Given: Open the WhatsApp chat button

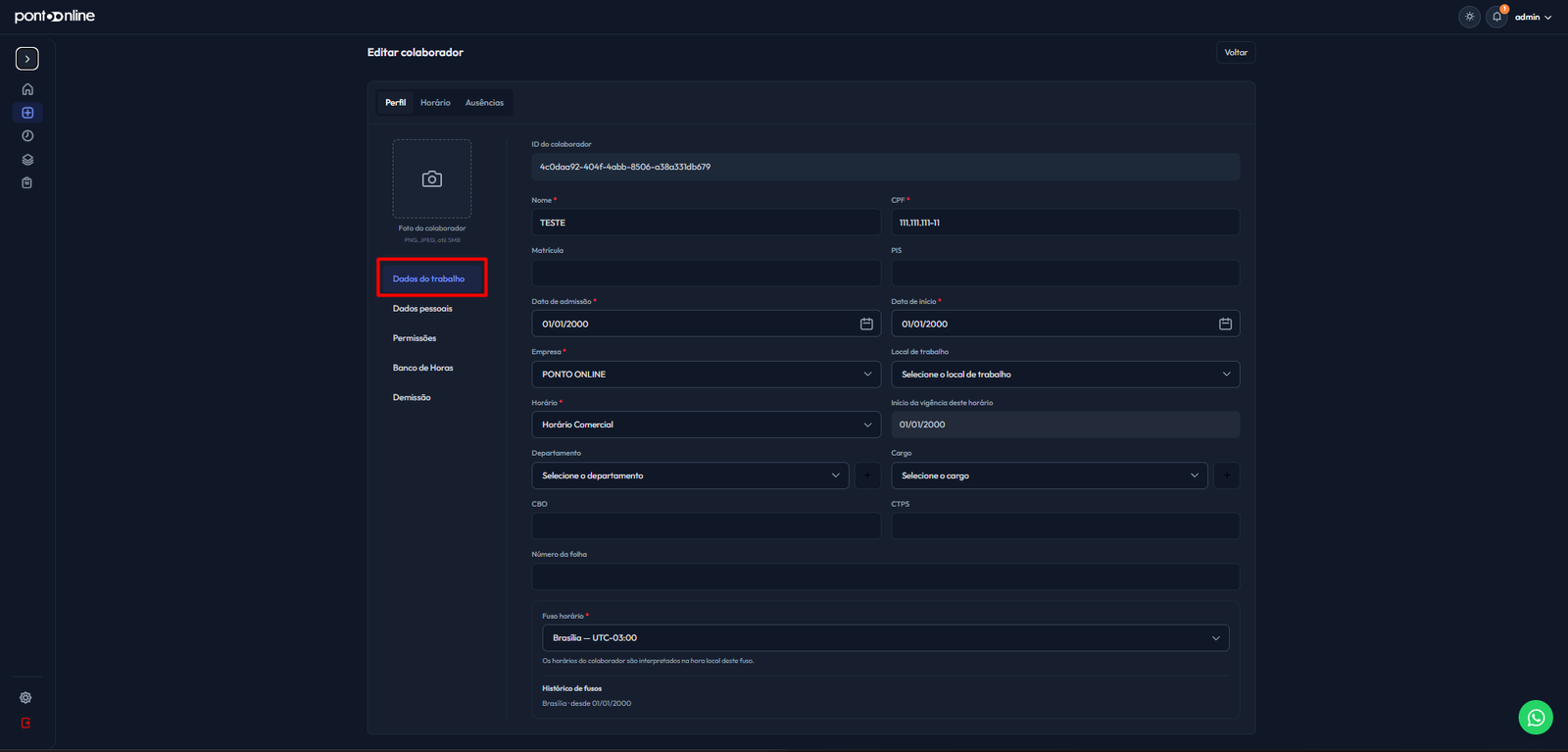Looking at the screenshot, I should pyautogui.click(x=1536, y=718).
